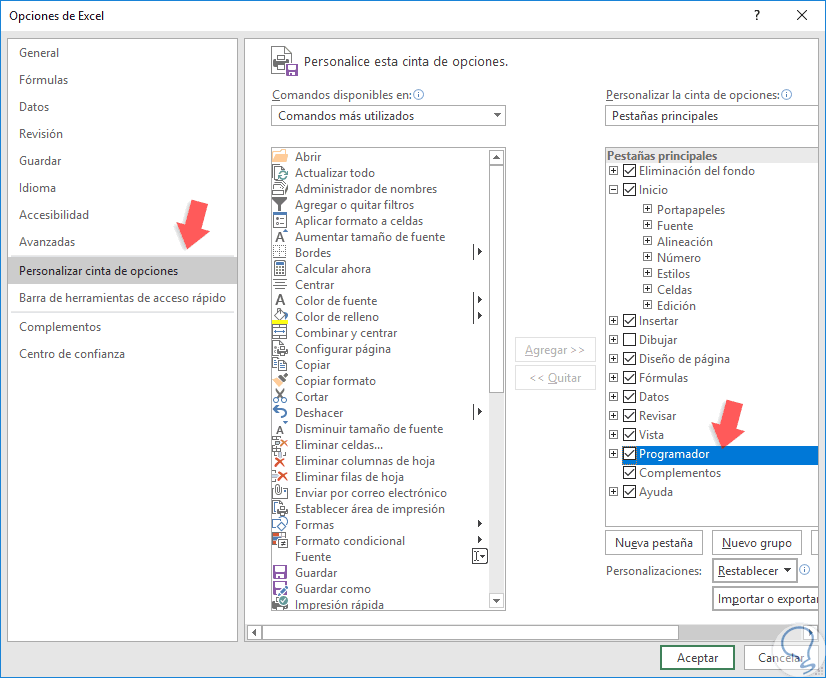Open the Fórmulas options category
Image resolution: width=826 pixels, height=678 pixels.
tap(122, 80)
